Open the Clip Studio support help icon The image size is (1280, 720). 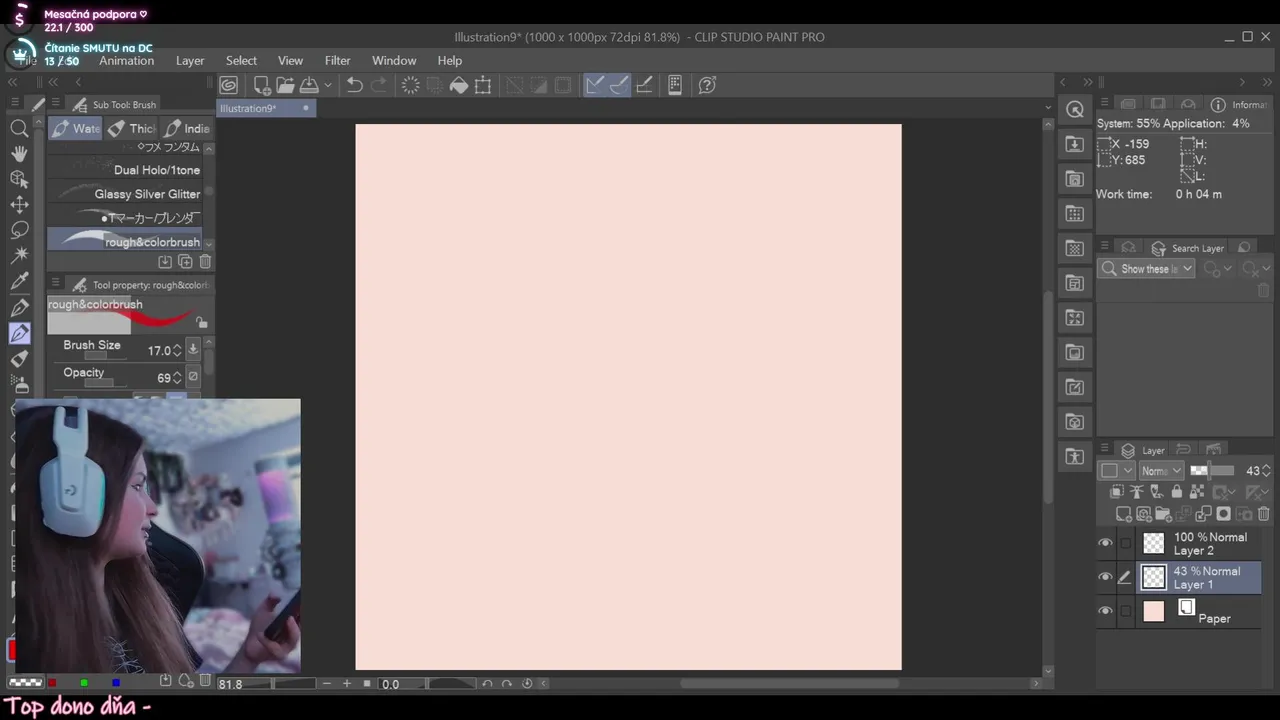coord(707,85)
